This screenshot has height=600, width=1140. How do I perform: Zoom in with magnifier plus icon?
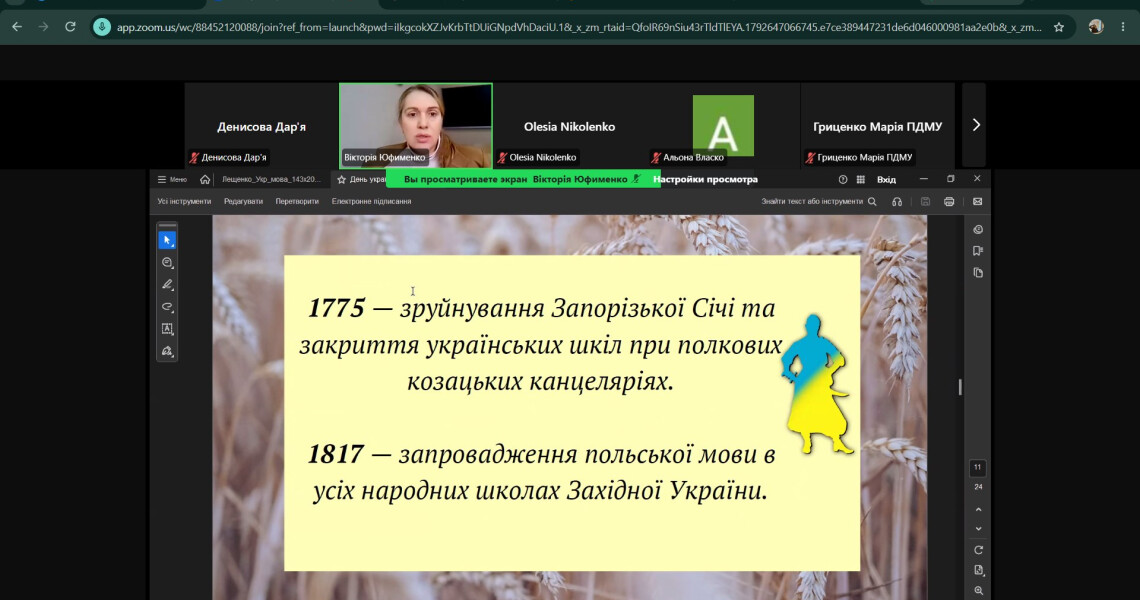point(978,591)
